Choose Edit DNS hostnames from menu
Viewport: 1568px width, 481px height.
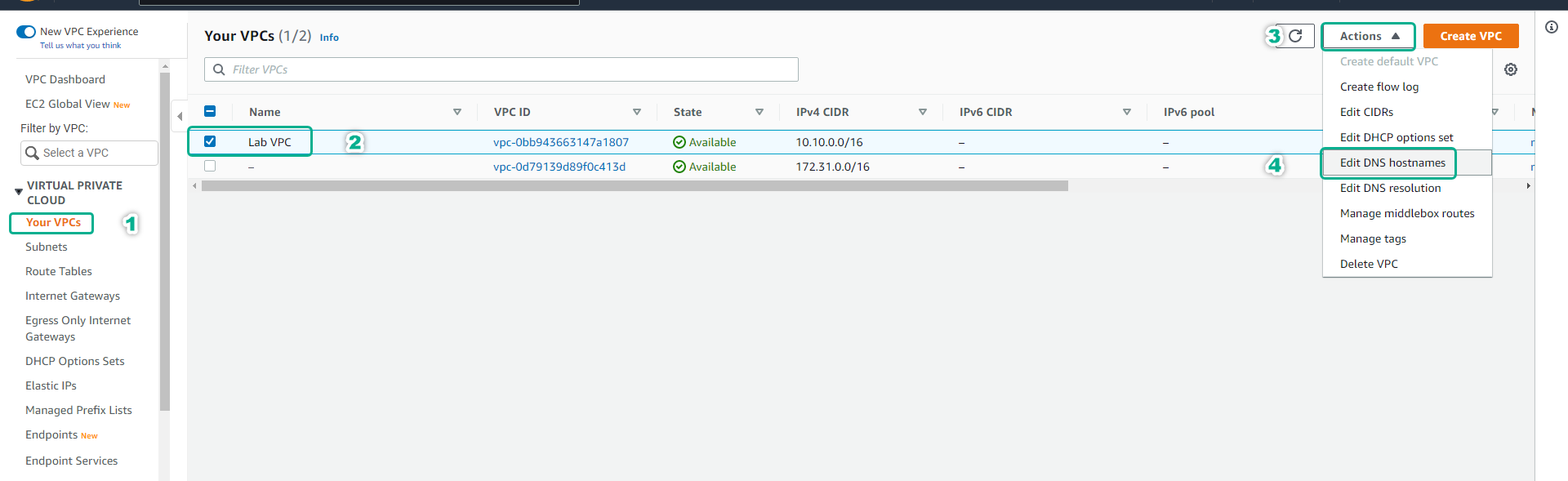click(1392, 163)
